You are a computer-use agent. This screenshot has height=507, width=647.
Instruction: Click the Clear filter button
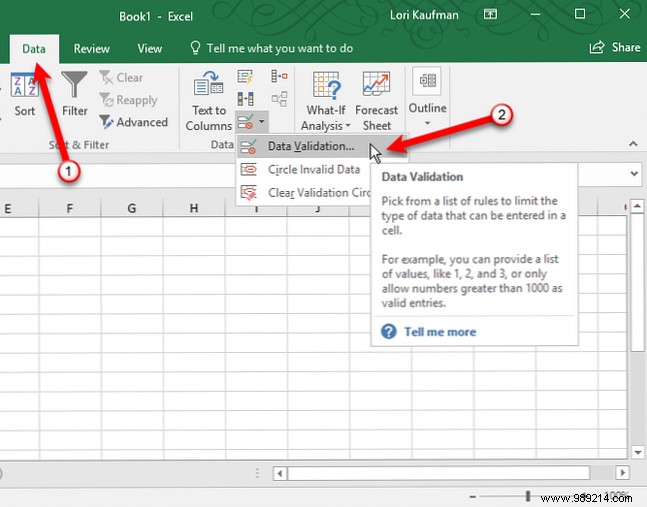pyautogui.click(x=121, y=78)
